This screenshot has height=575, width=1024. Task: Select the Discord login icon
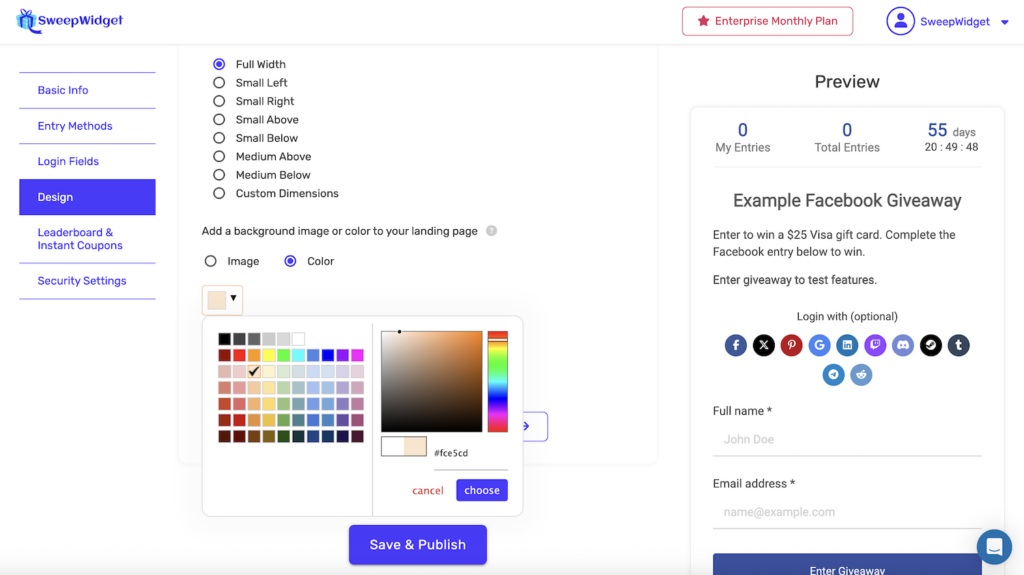903,346
